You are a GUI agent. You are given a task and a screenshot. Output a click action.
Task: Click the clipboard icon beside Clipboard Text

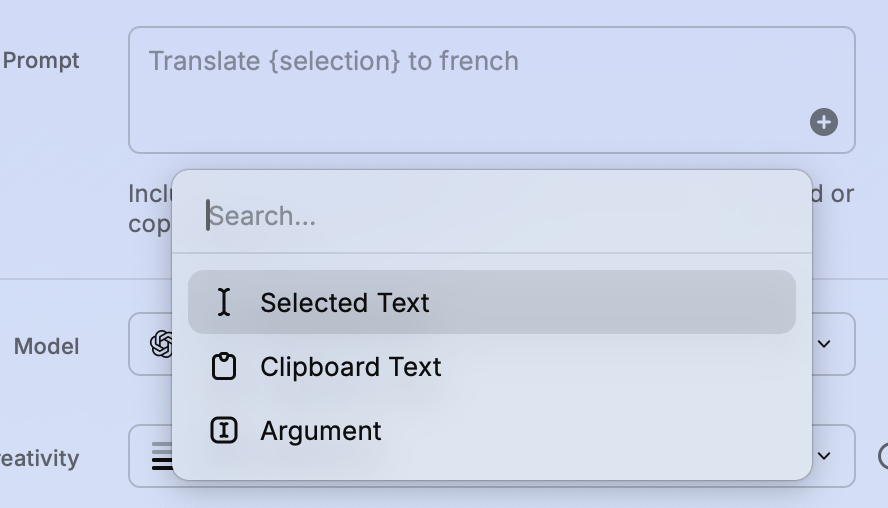pyautogui.click(x=224, y=367)
